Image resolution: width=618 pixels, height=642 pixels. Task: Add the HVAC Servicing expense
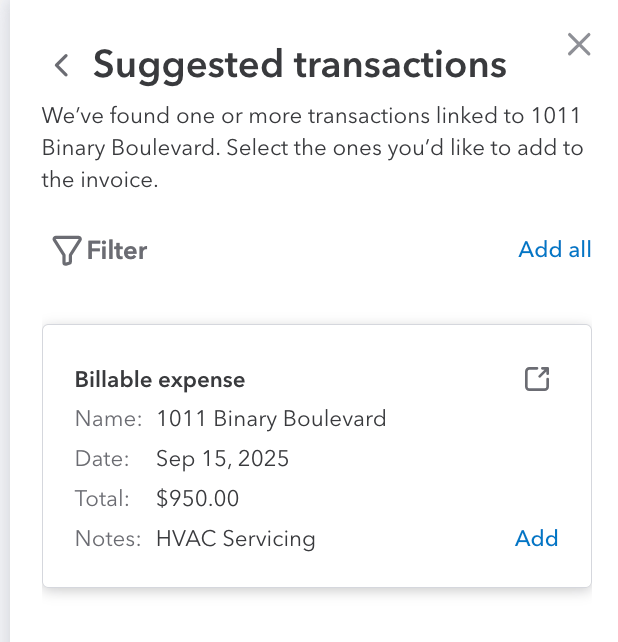pos(536,538)
